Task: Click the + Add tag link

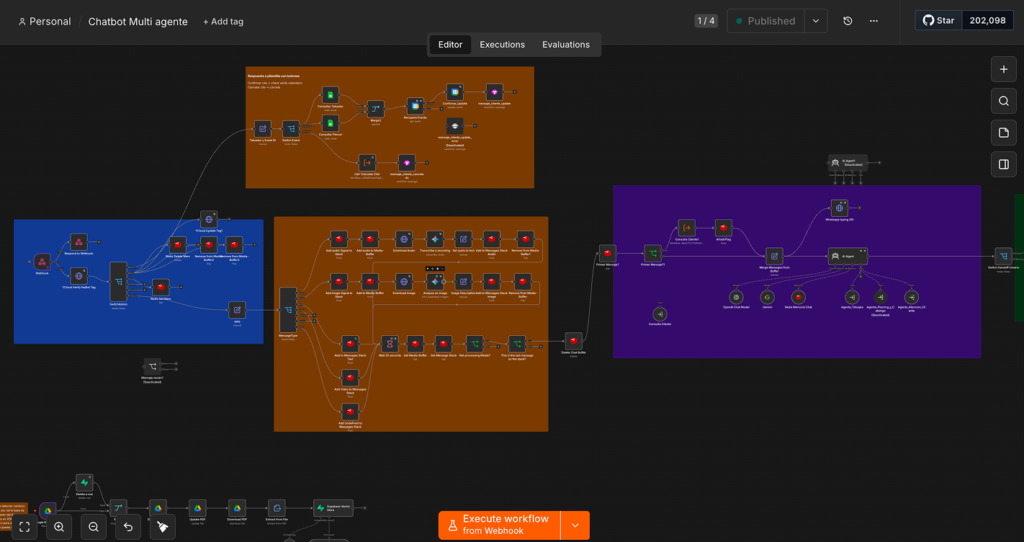Action: (223, 22)
